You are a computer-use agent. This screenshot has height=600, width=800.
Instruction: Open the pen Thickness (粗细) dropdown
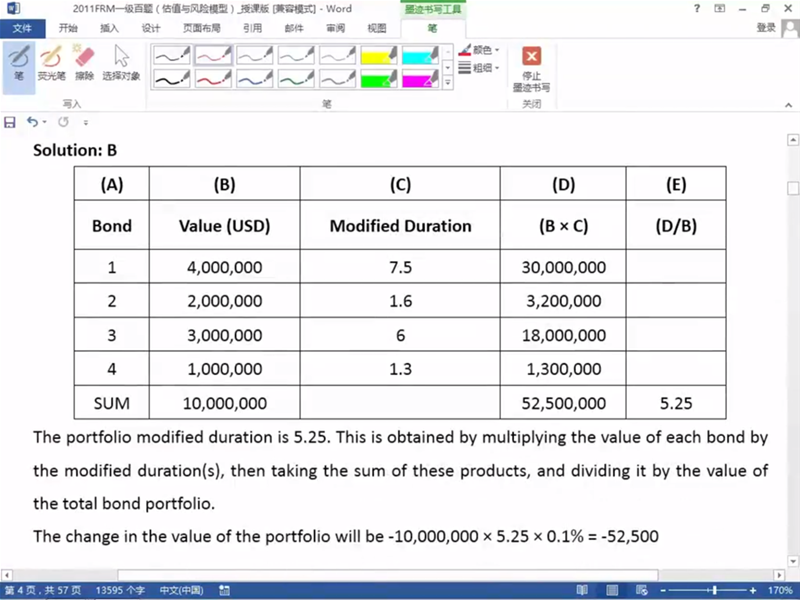coord(480,68)
